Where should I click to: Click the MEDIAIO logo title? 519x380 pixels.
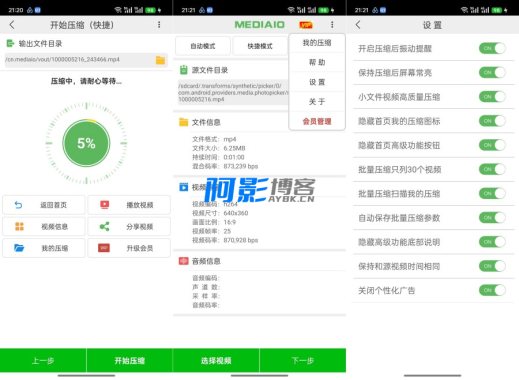tap(260, 25)
